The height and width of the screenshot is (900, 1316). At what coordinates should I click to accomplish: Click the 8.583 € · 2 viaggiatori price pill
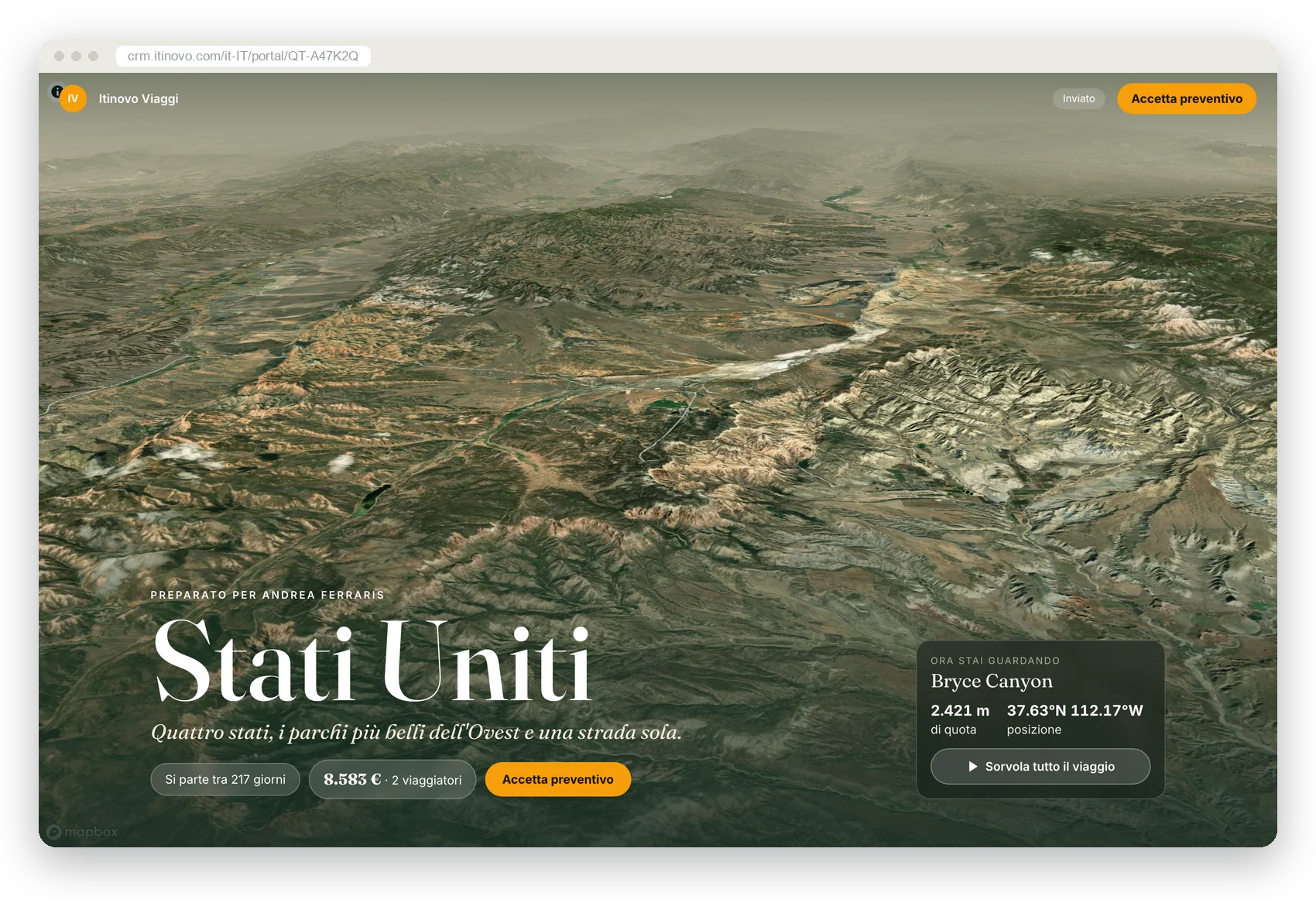click(392, 779)
